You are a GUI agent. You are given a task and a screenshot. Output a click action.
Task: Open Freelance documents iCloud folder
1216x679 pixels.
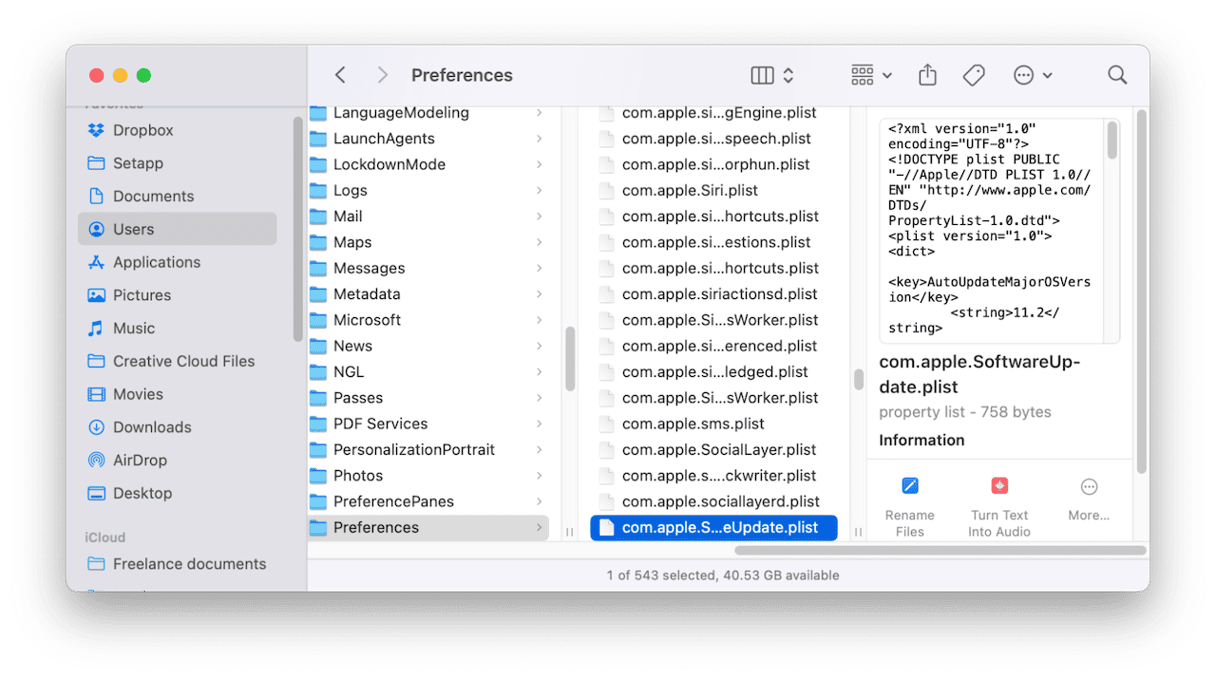click(177, 564)
